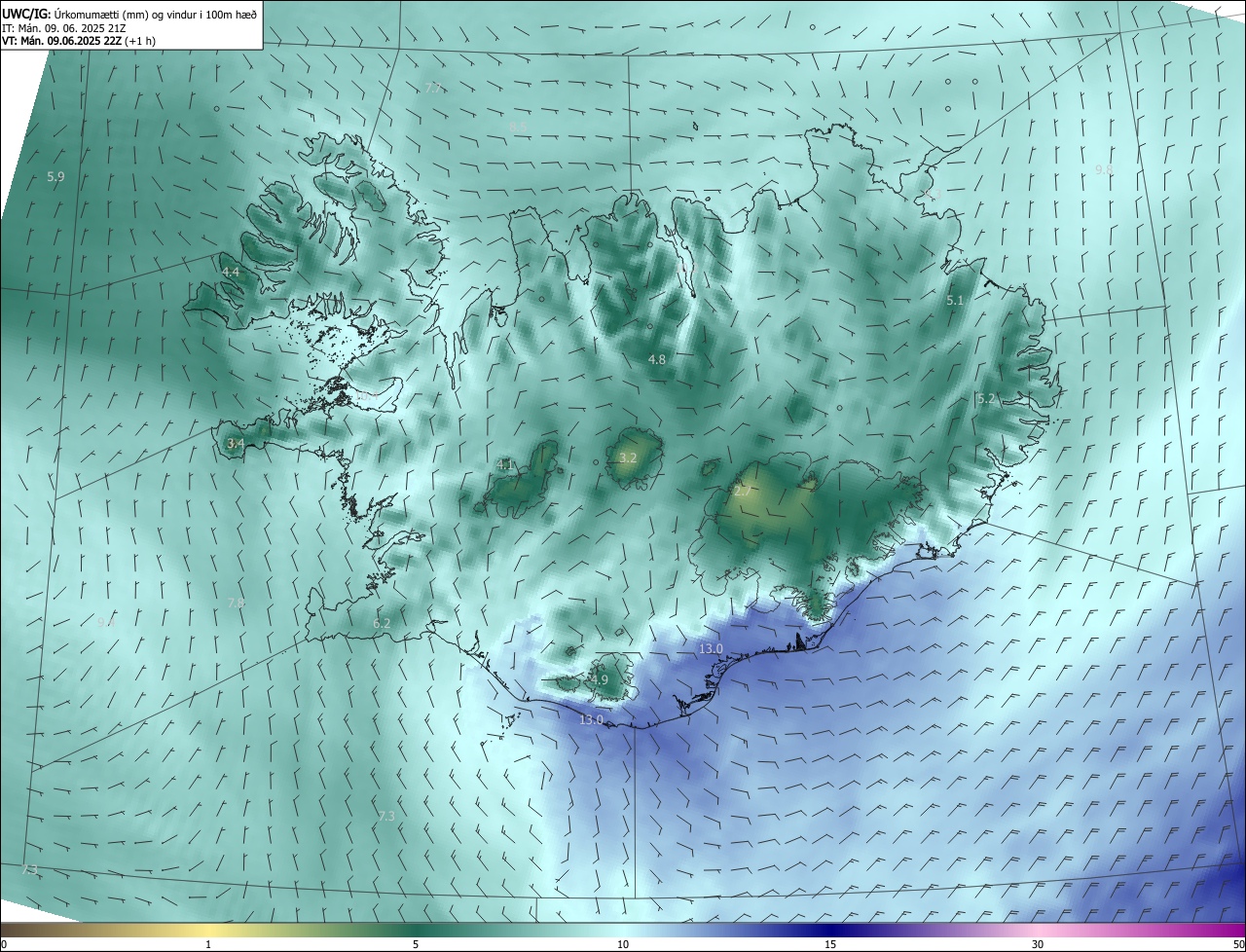The width and height of the screenshot is (1246, 952).
Task: Click the colorbar label 10
Action: point(623,944)
